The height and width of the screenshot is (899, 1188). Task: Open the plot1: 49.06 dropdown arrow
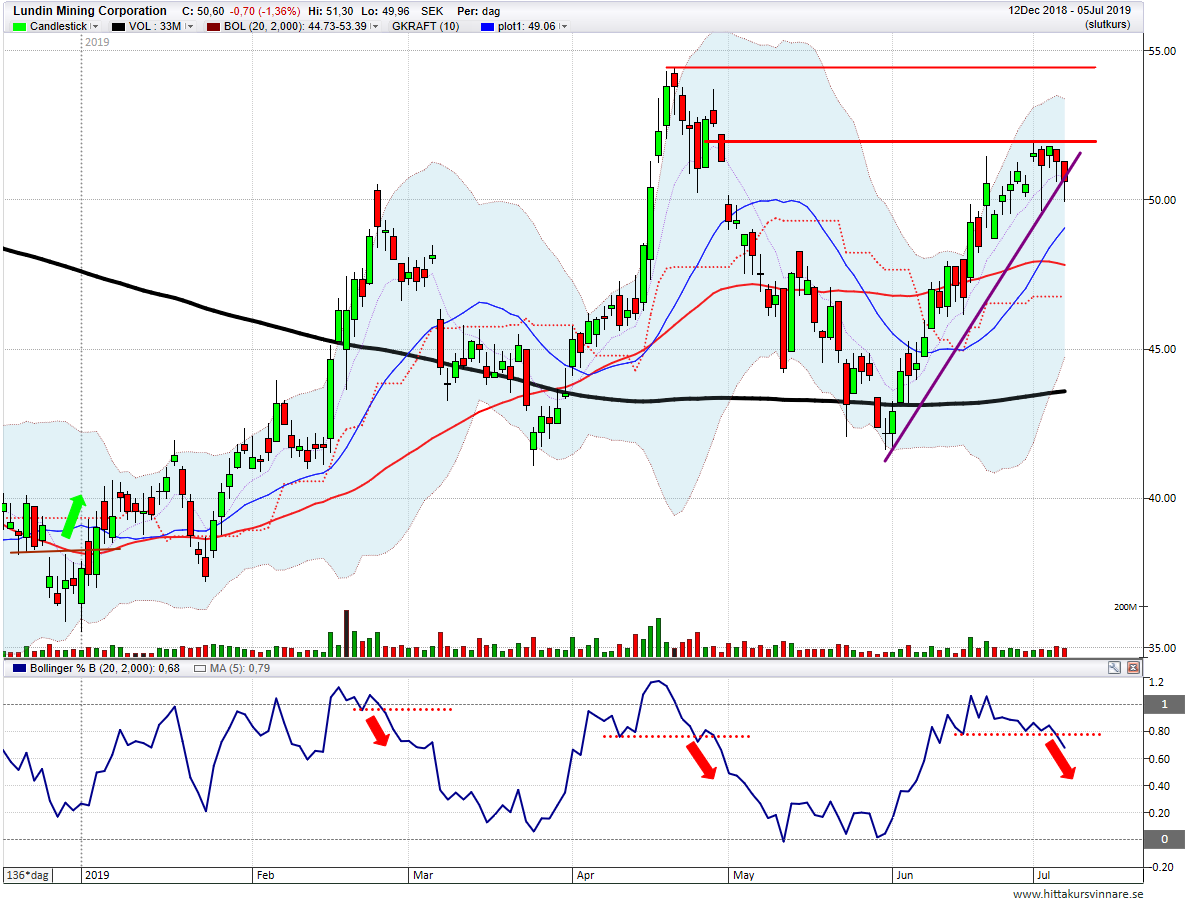(564, 27)
